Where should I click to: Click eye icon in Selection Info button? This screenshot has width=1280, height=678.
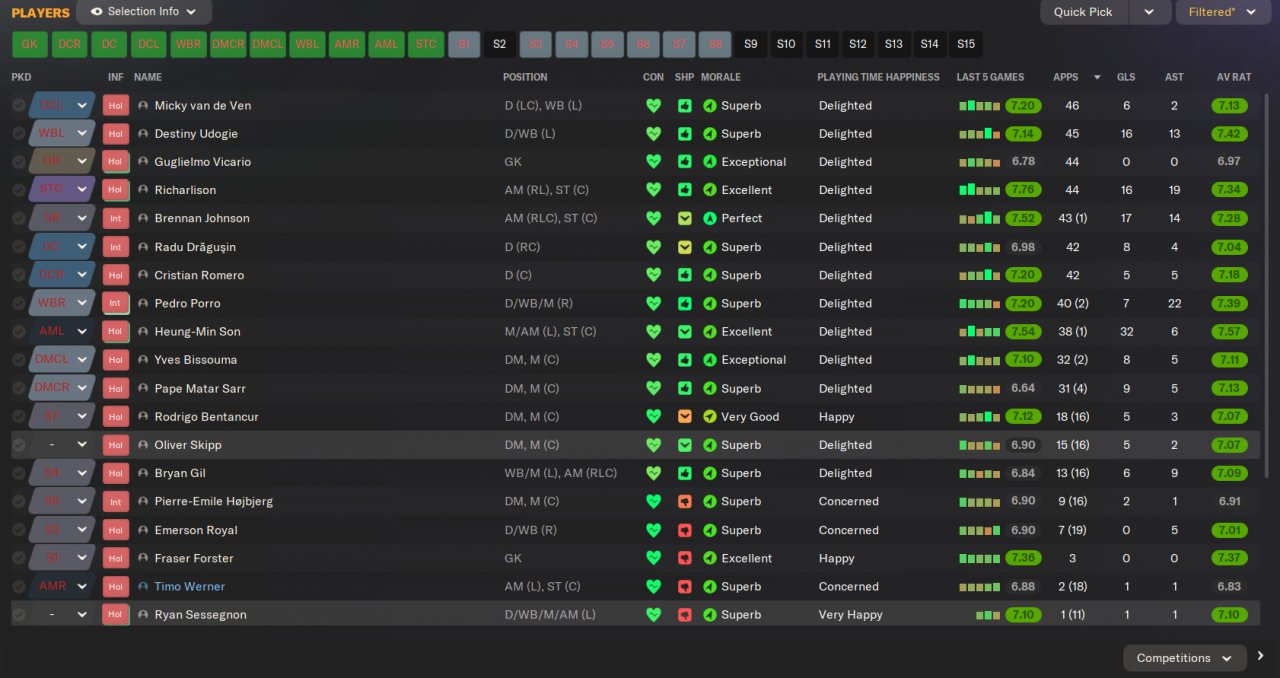97,12
